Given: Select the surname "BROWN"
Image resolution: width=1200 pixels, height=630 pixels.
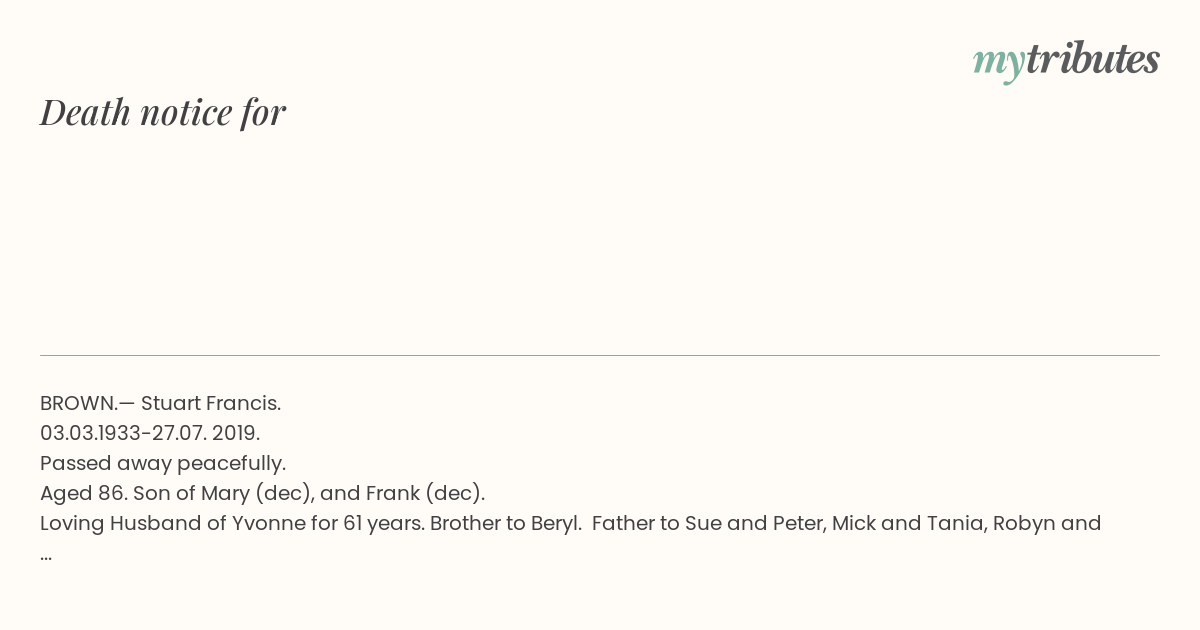Looking at the screenshot, I should tap(79, 403).
